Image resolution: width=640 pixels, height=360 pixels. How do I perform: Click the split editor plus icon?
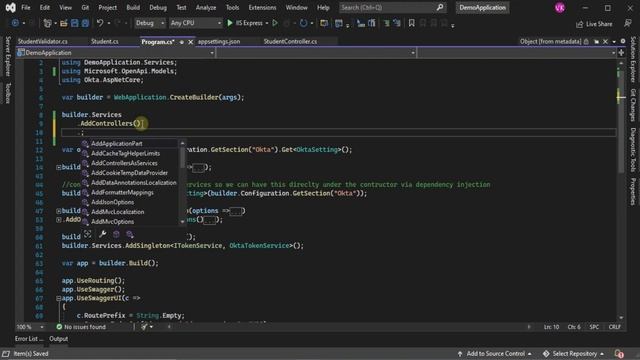pos(621,53)
